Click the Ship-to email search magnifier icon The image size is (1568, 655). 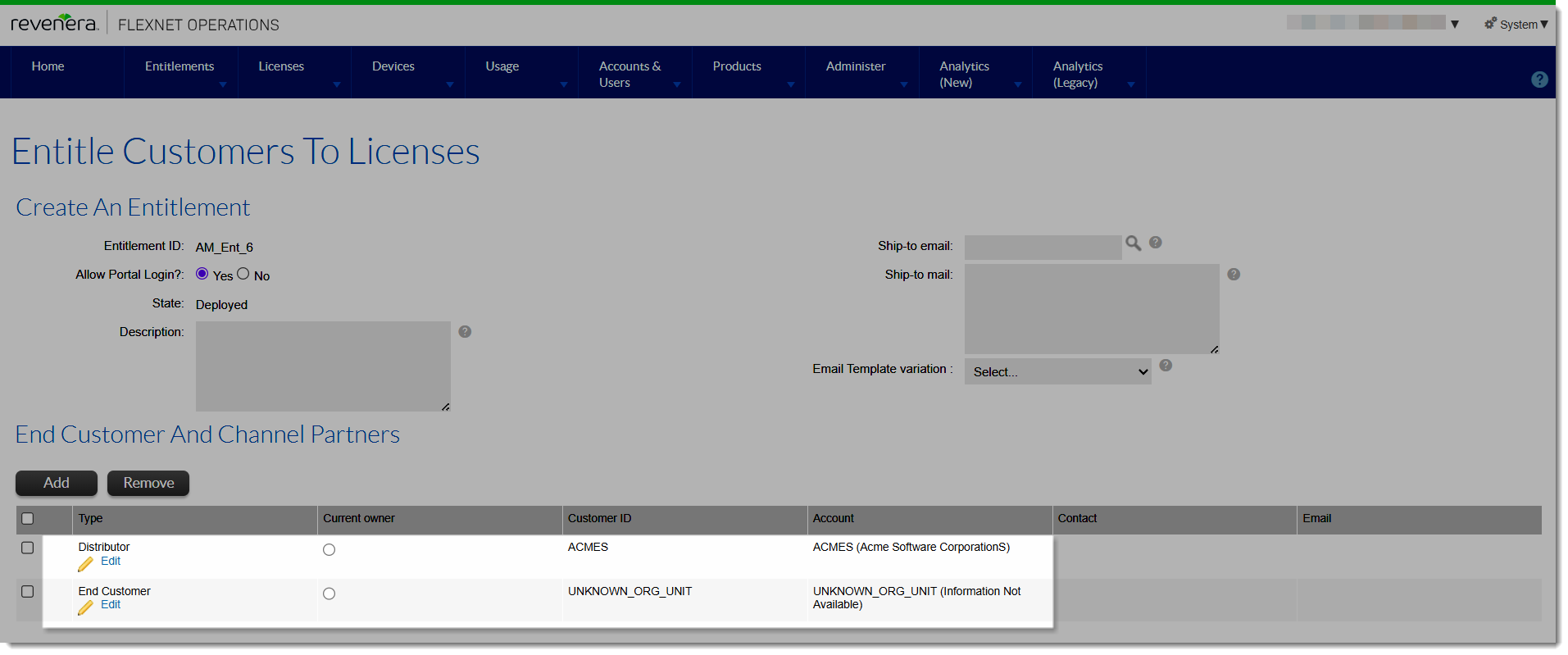(x=1133, y=243)
